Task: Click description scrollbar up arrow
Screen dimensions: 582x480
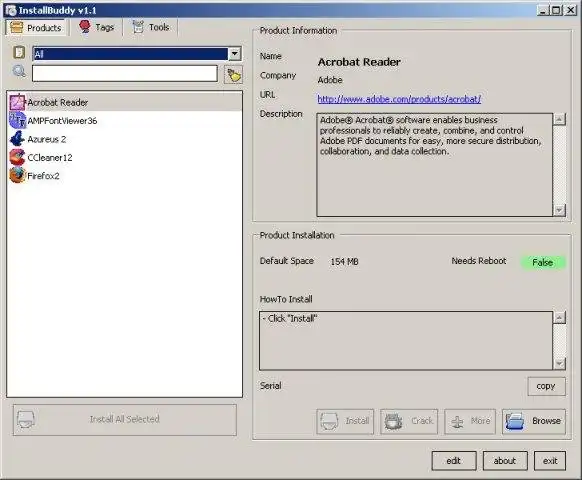Action: coord(559,119)
